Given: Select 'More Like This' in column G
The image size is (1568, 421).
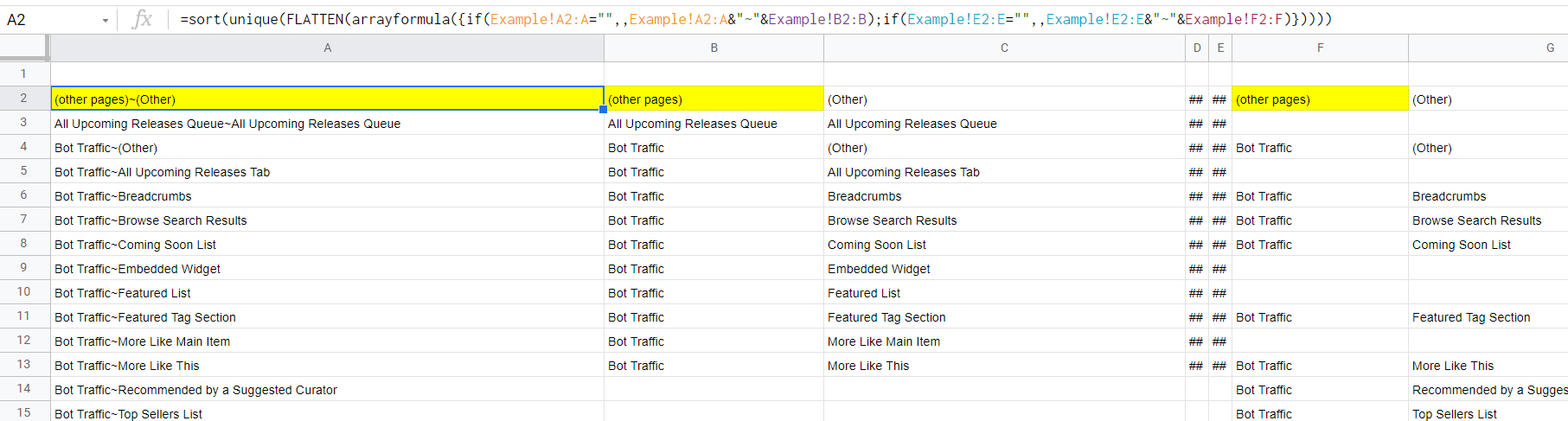Looking at the screenshot, I should click(1488, 365).
